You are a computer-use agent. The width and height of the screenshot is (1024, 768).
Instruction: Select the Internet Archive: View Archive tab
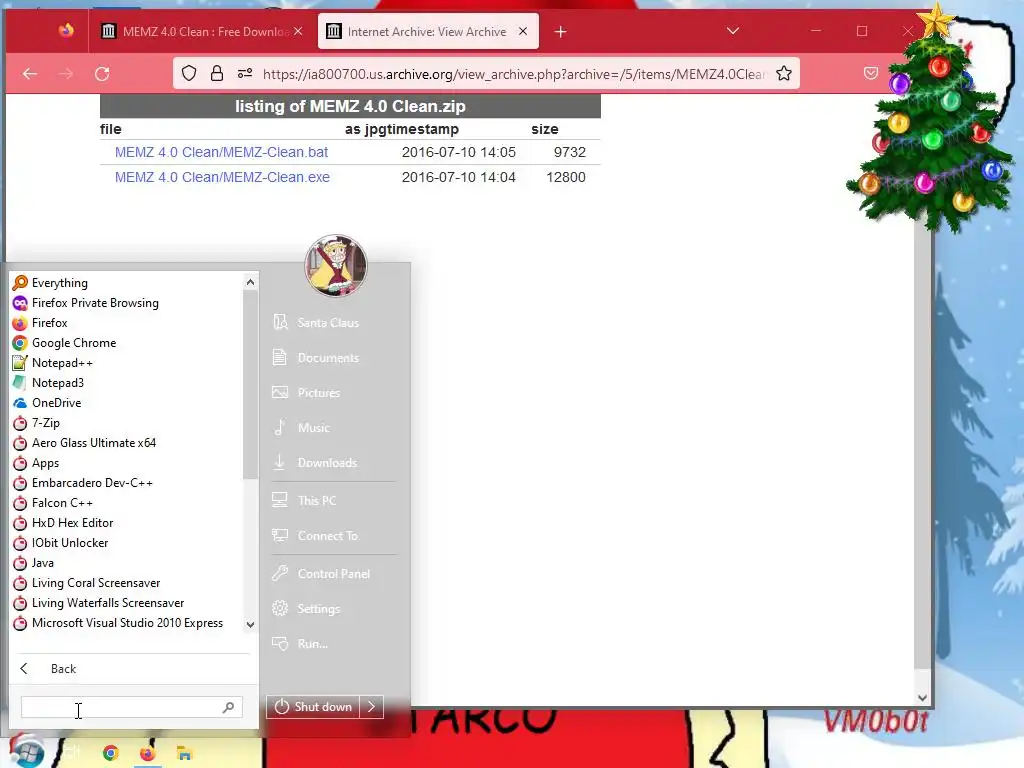[428, 31]
